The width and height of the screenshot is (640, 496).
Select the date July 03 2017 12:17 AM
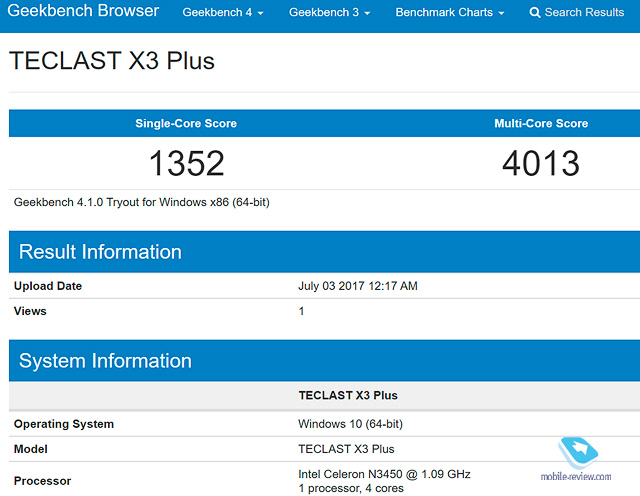358,286
